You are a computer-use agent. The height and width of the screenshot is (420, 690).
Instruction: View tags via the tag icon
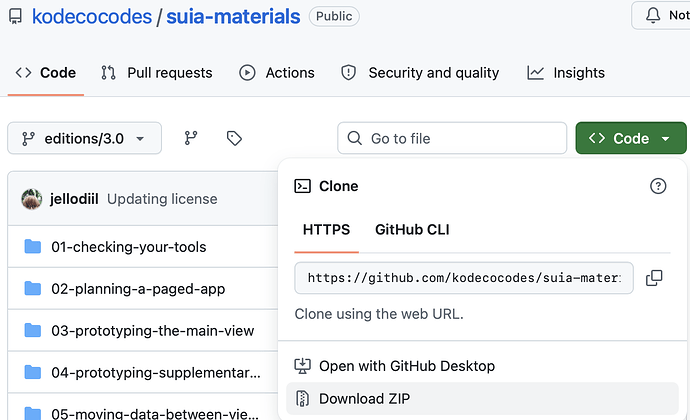coord(234,138)
